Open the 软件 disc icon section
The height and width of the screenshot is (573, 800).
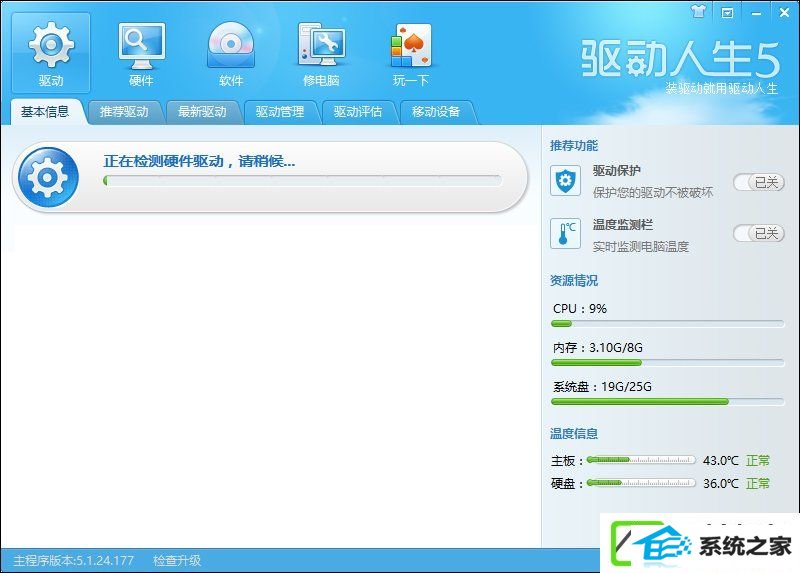231,53
